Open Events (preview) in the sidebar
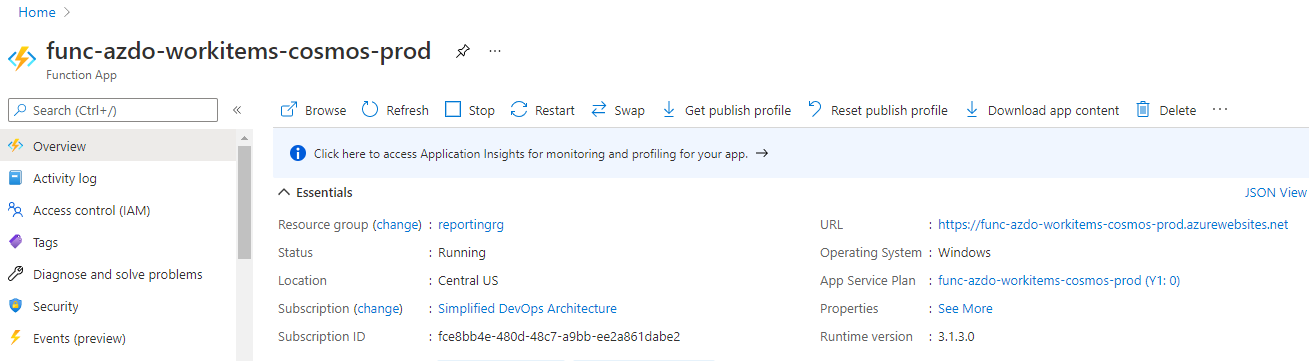Viewport: 1309px width, 361px height. coord(118,338)
